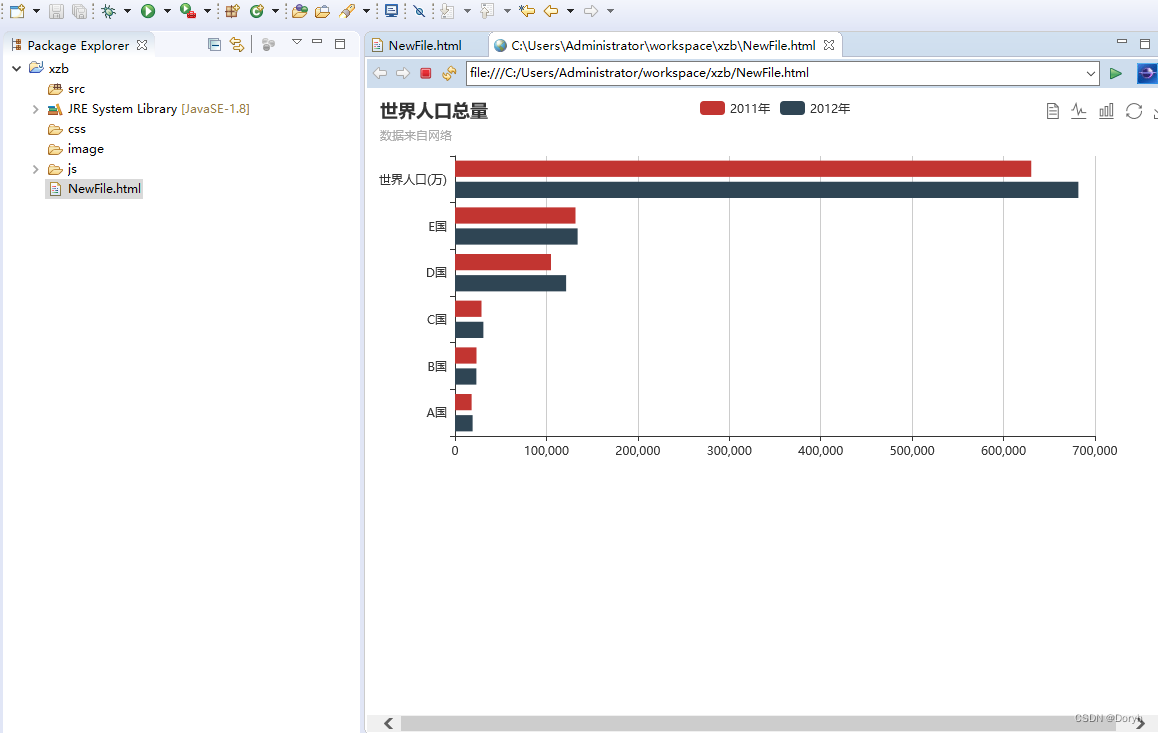This screenshot has width=1158, height=733.
Task: Click the horizontal scrollbar left arrow
Action: coord(388,723)
